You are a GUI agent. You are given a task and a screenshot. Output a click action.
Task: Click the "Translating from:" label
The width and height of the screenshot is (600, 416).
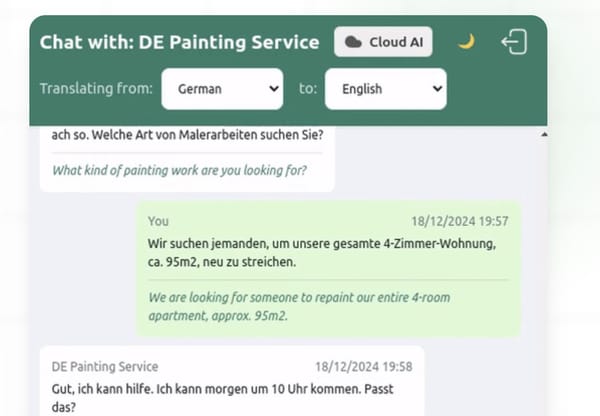click(96, 89)
